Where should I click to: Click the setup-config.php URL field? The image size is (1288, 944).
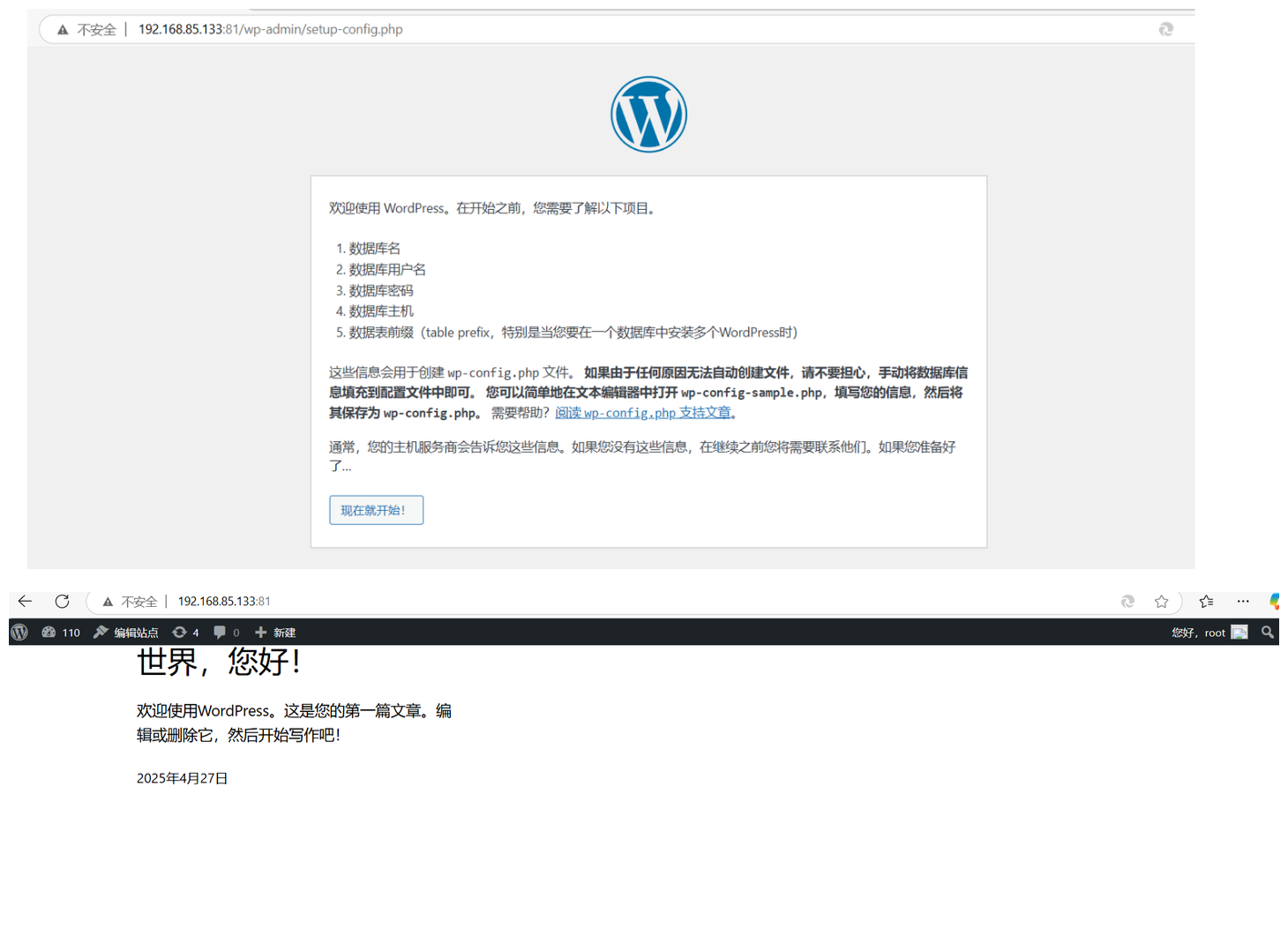pyautogui.click(x=270, y=29)
